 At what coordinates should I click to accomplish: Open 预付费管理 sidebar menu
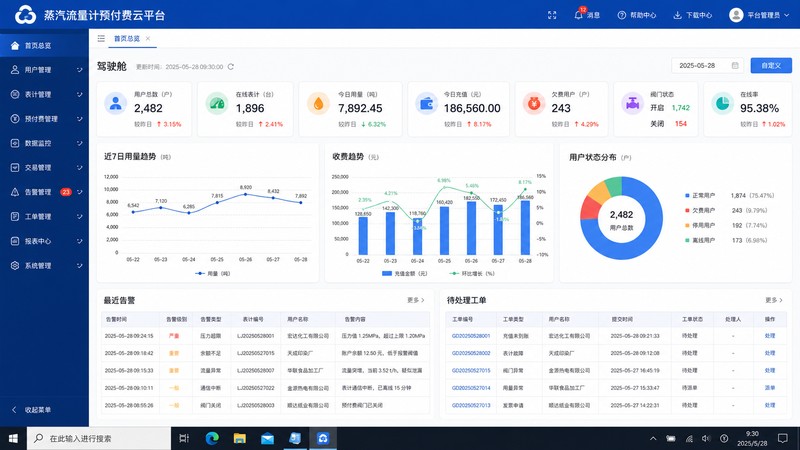coord(44,119)
